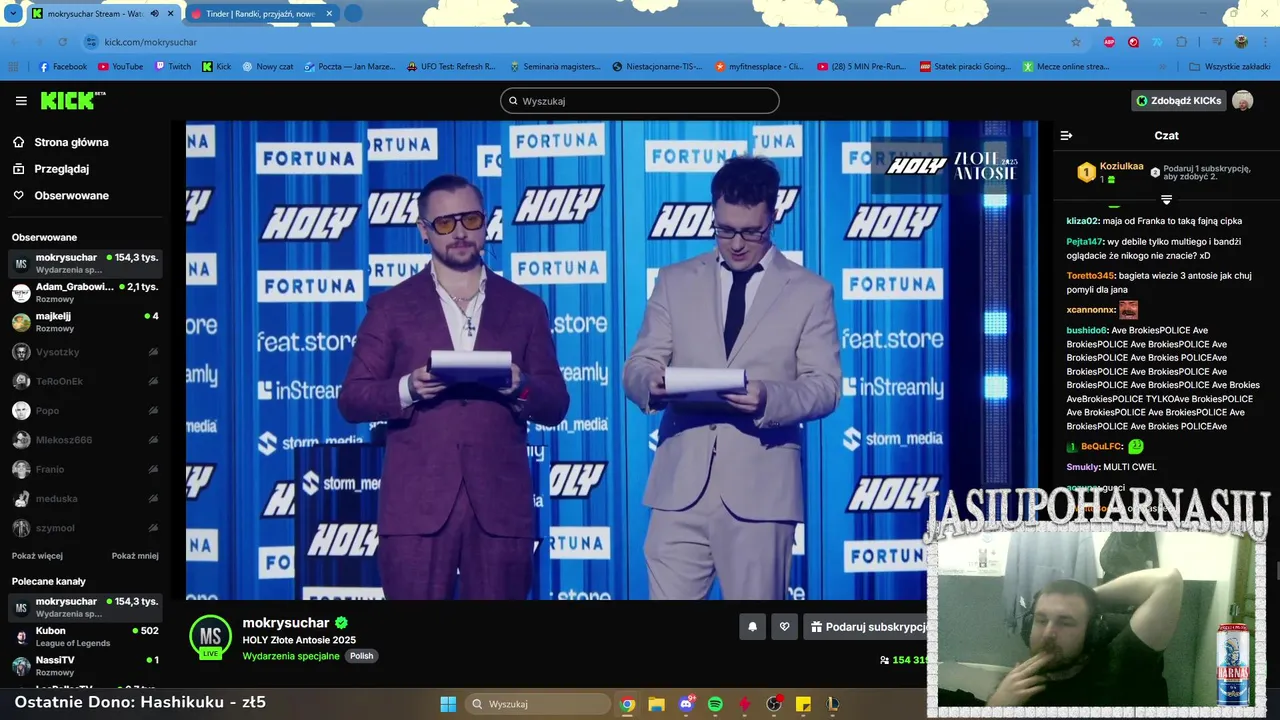Open the Facebook bookmark
Screen dimensions: 1280x720
point(62,67)
